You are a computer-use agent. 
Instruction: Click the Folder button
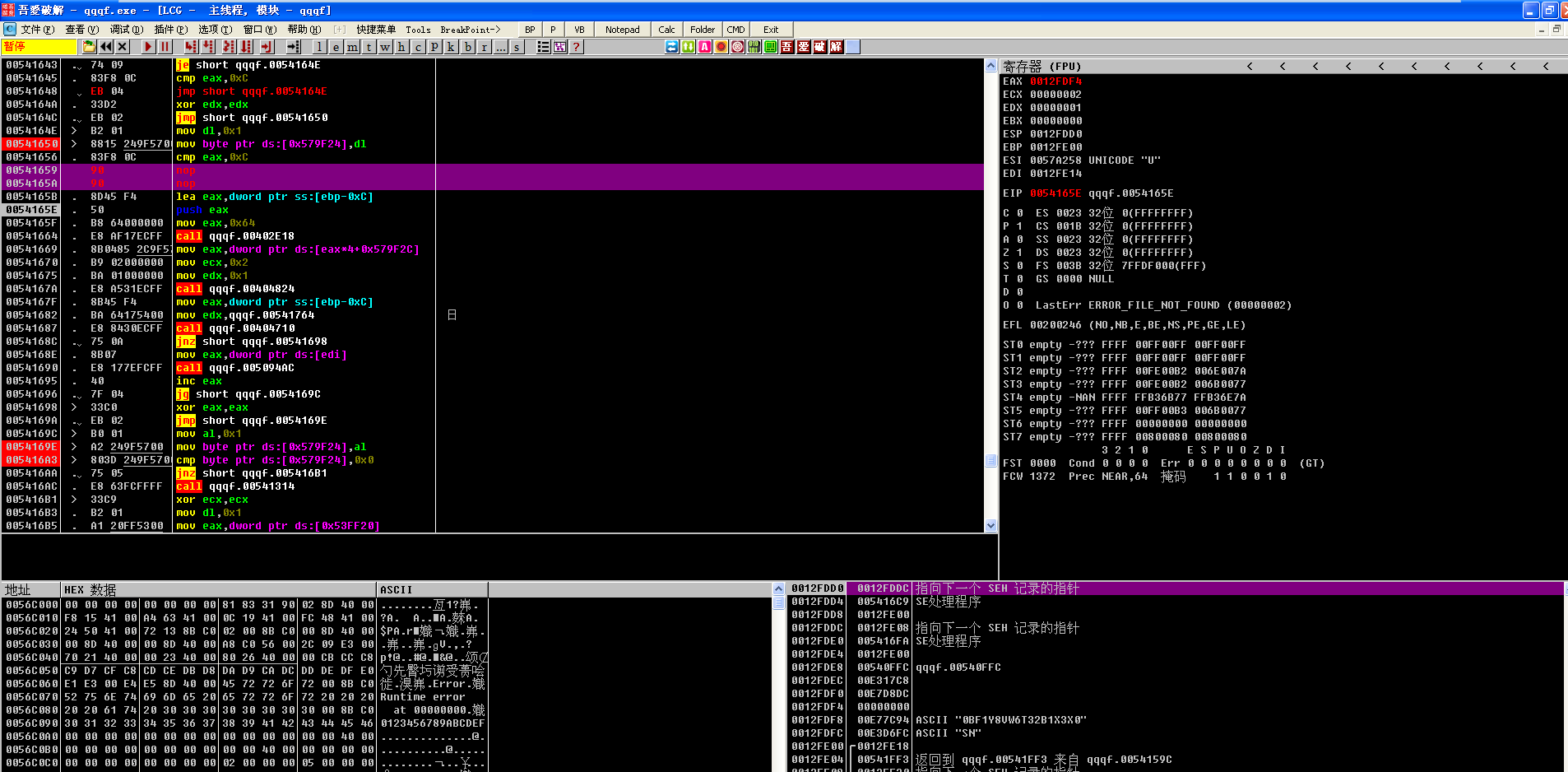pos(703,30)
